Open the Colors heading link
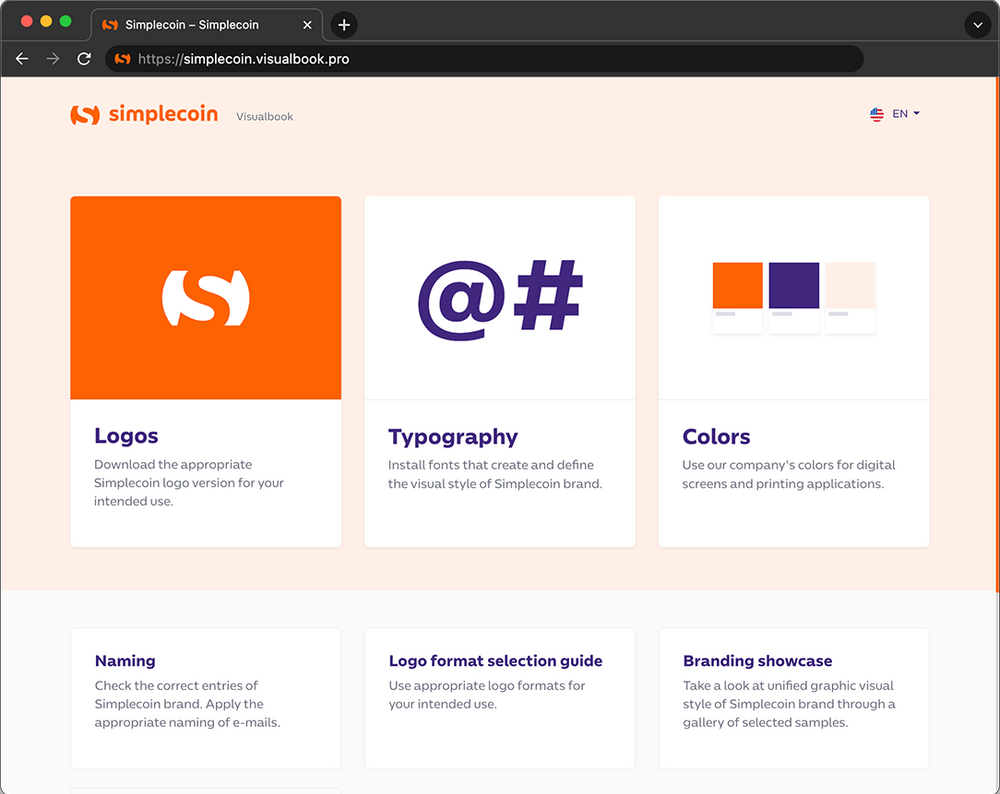 tap(716, 437)
